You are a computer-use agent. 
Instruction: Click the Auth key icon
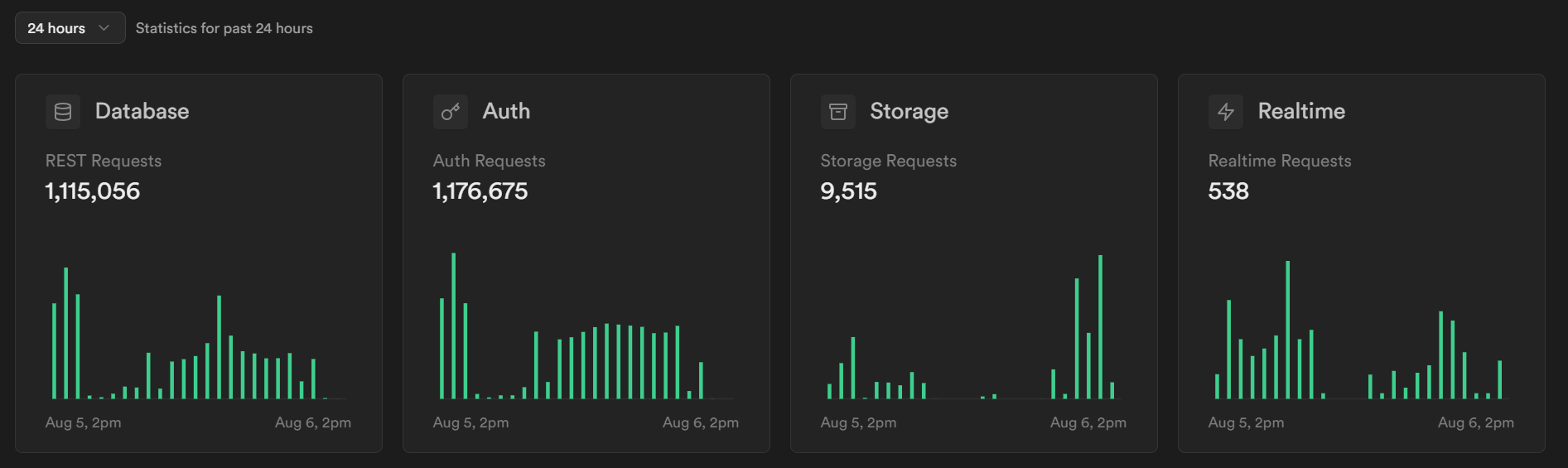tap(451, 112)
